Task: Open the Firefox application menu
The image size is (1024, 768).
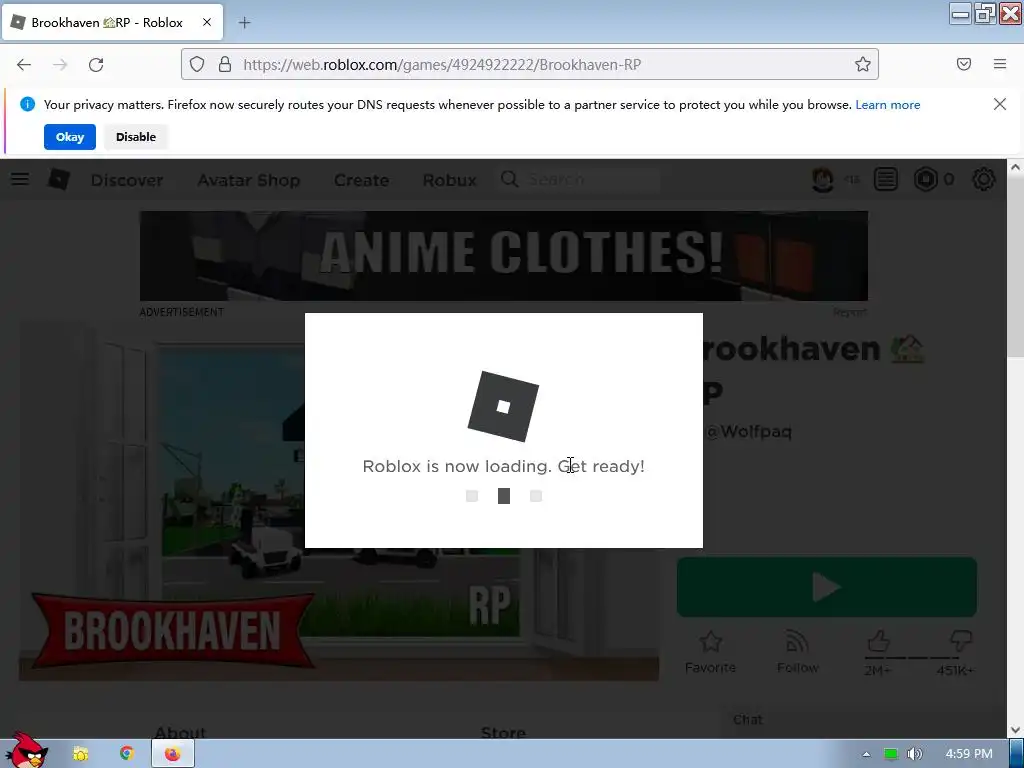Action: click(x=1000, y=64)
